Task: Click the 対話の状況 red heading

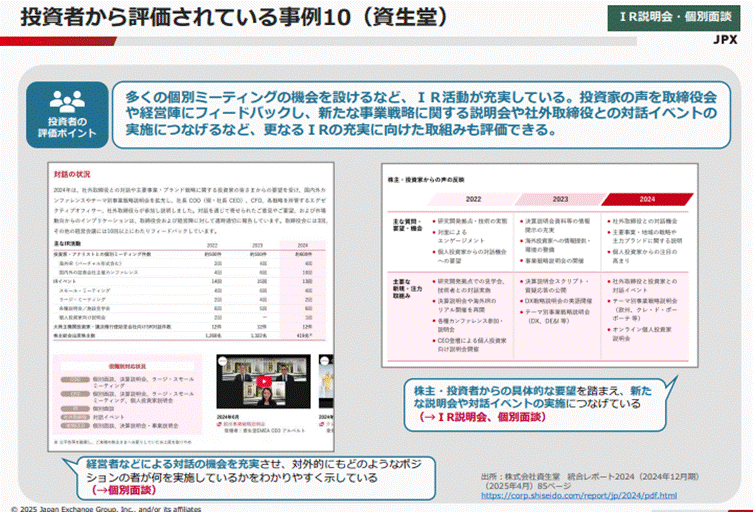Action: click(x=74, y=175)
